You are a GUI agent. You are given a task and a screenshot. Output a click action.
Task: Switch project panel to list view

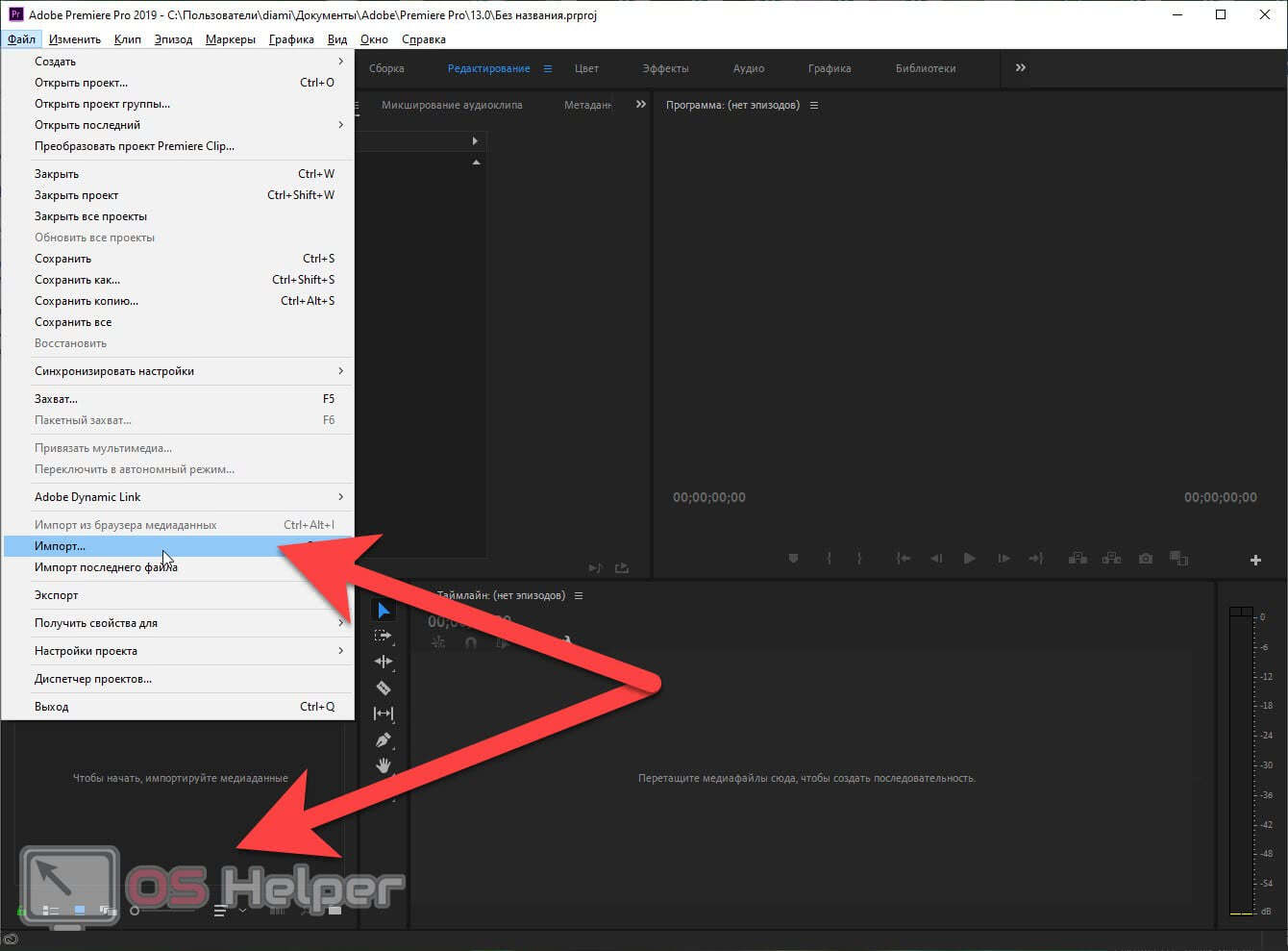click(52, 911)
